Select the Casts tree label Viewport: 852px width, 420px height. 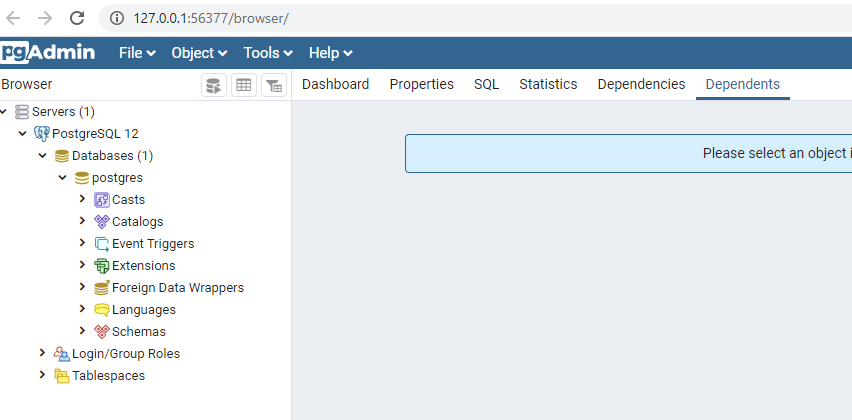click(129, 200)
